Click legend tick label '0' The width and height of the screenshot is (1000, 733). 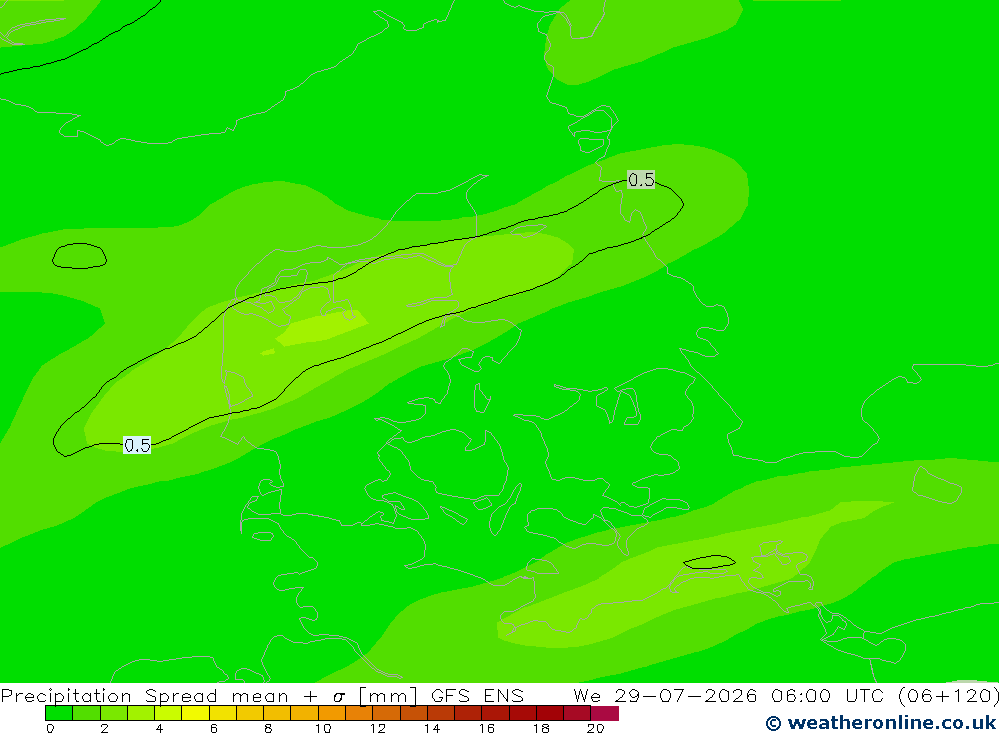pos(50,728)
